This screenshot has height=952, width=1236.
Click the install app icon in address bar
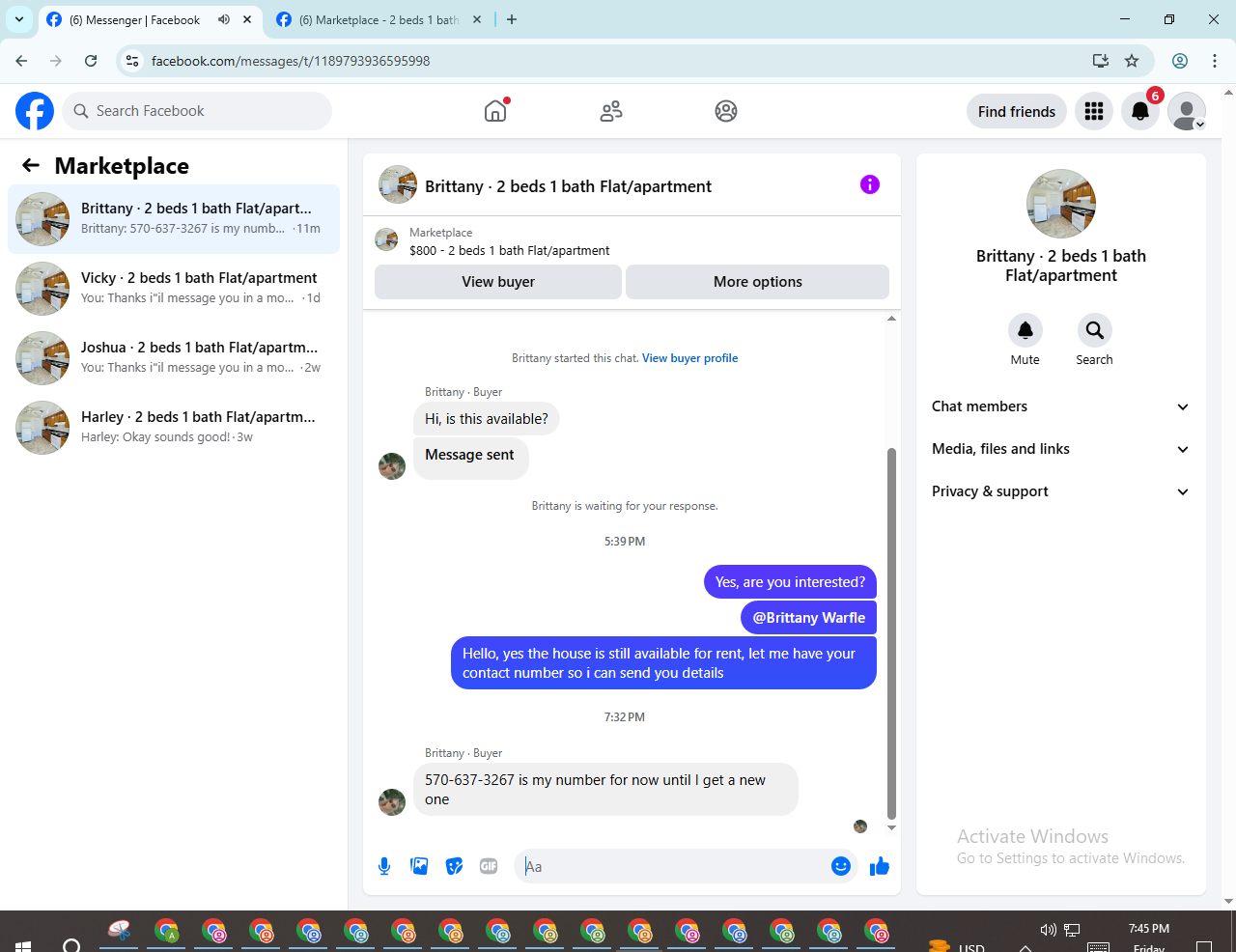point(1100,61)
